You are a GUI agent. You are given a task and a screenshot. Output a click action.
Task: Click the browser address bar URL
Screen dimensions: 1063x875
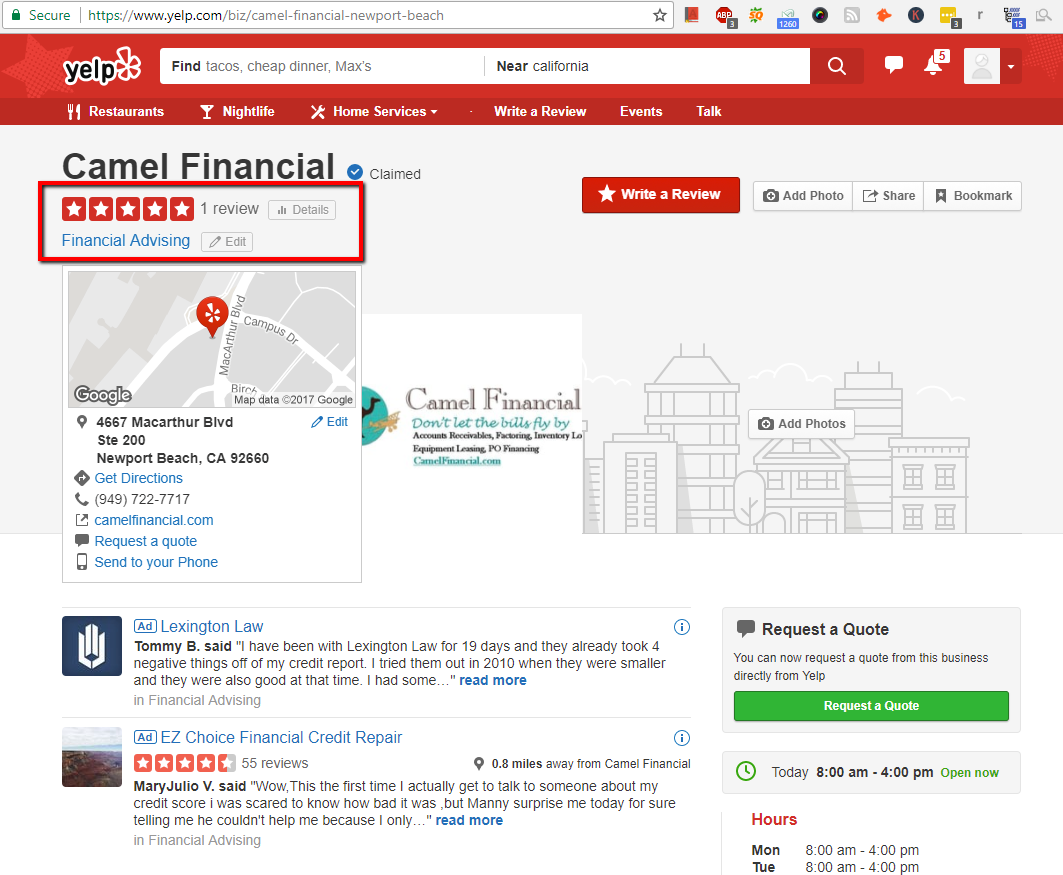266,15
